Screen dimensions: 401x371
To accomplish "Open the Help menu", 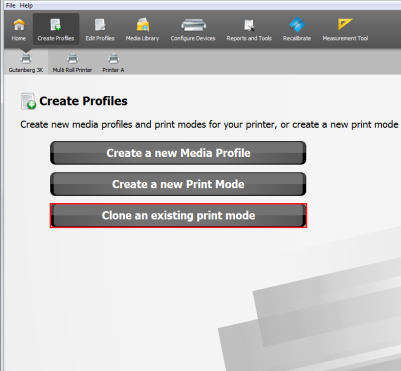I will [x=26, y=5].
